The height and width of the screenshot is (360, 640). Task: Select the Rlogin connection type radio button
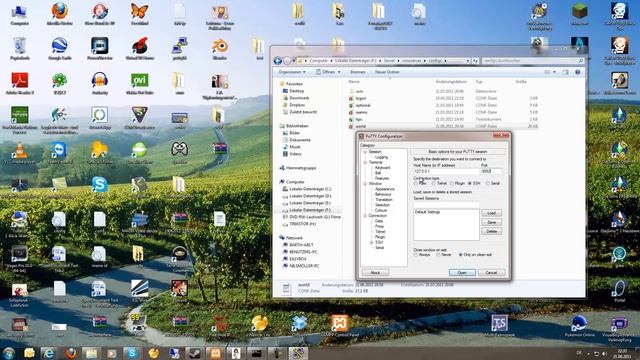click(452, 184)
